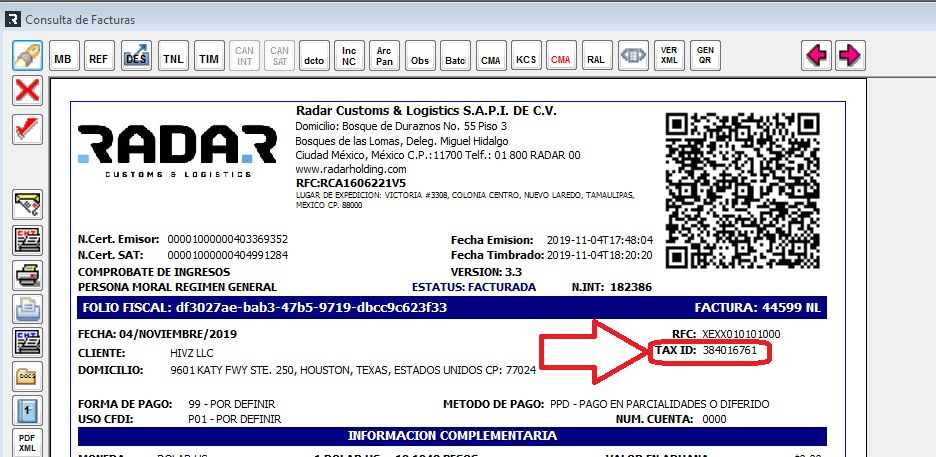Click the VER XML button
This screenshot has height=457, width=936.
[x=669, y=55]
